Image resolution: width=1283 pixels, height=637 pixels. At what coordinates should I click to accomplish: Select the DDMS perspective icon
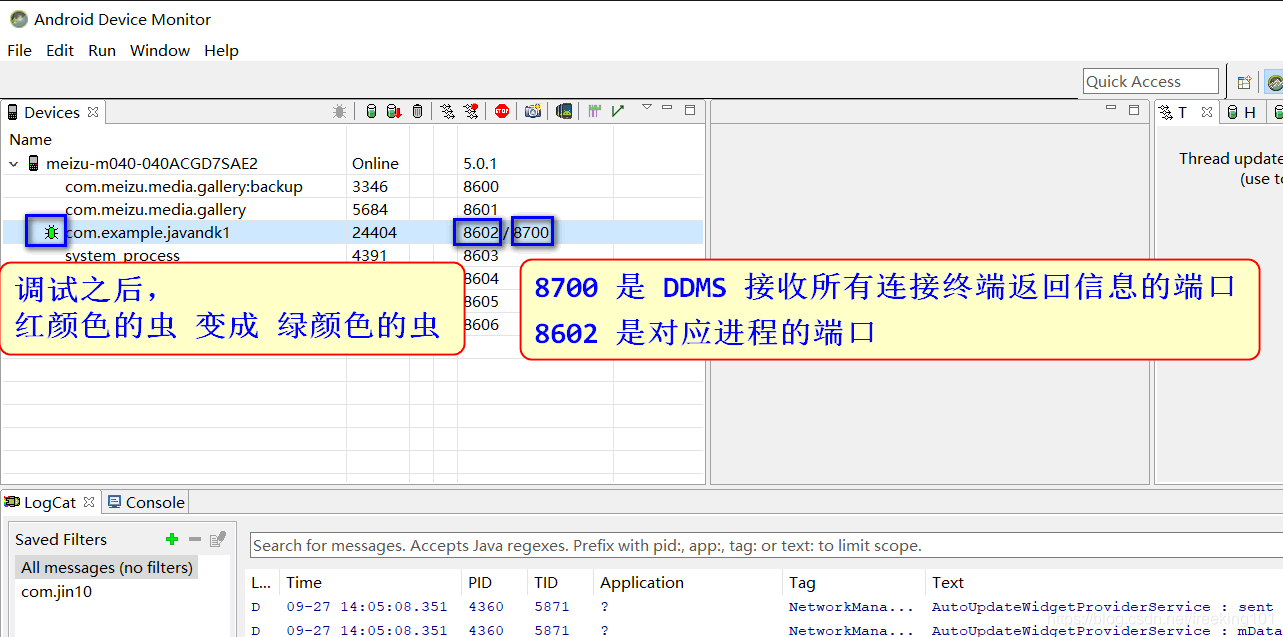(1274, 83)
